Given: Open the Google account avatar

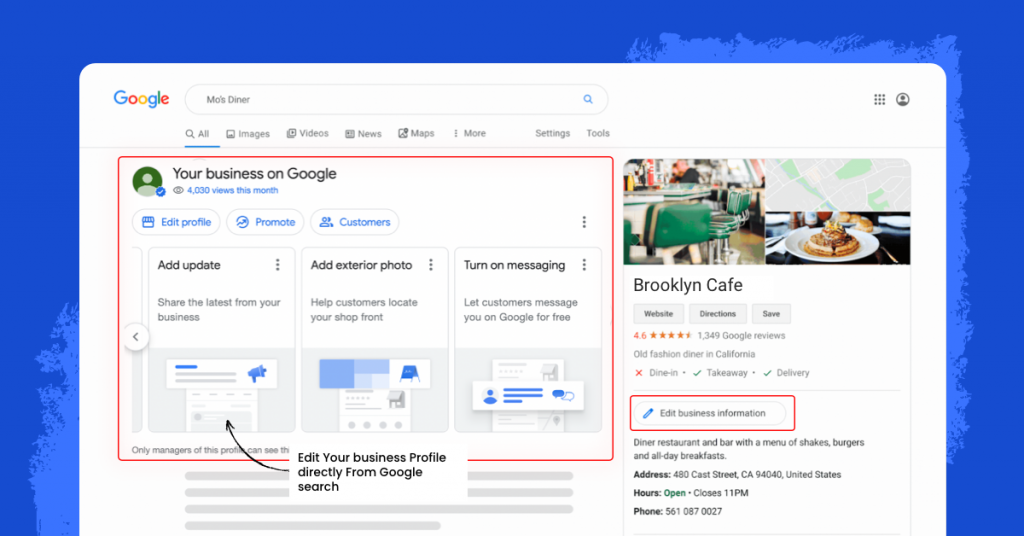Looking at the screenshot, I should coord(903,99).
